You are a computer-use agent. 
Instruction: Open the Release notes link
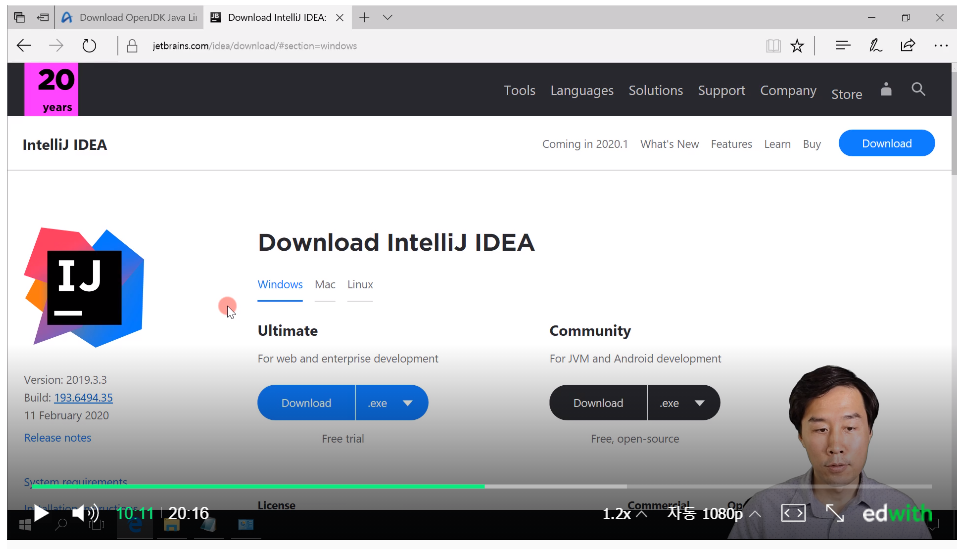coord(58,438)
